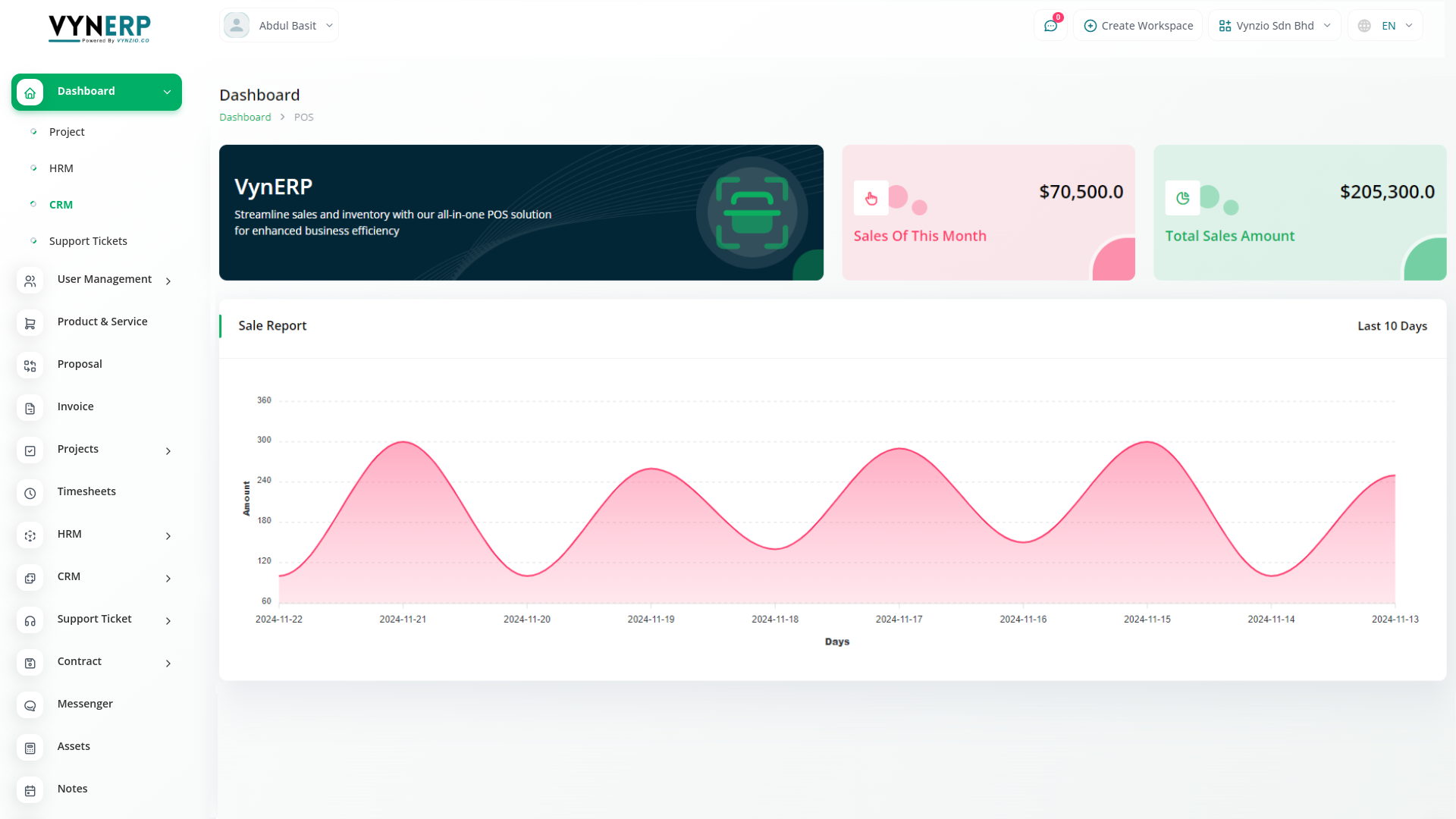Click the pie chart icon on Total Sales card
1456x819 pixels.
[x=1182, y=199]
